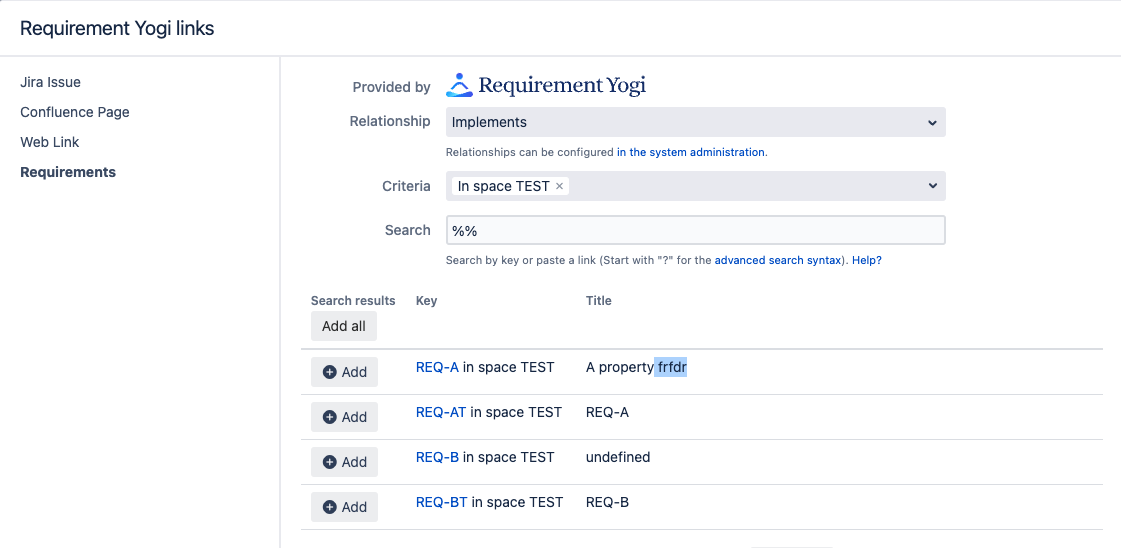Open the Web Link tab
The image size is (1121, 548).
click(50, 142)
